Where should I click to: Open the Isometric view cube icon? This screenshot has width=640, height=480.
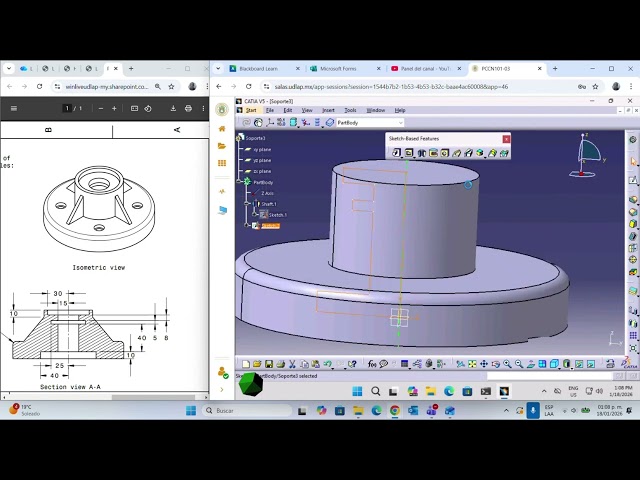click(554, 364)
